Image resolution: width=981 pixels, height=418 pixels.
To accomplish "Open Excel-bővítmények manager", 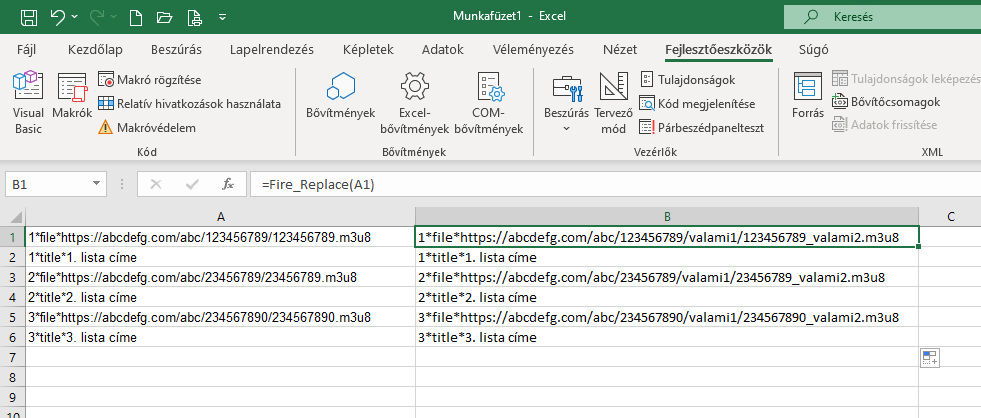I will (415, 103).
